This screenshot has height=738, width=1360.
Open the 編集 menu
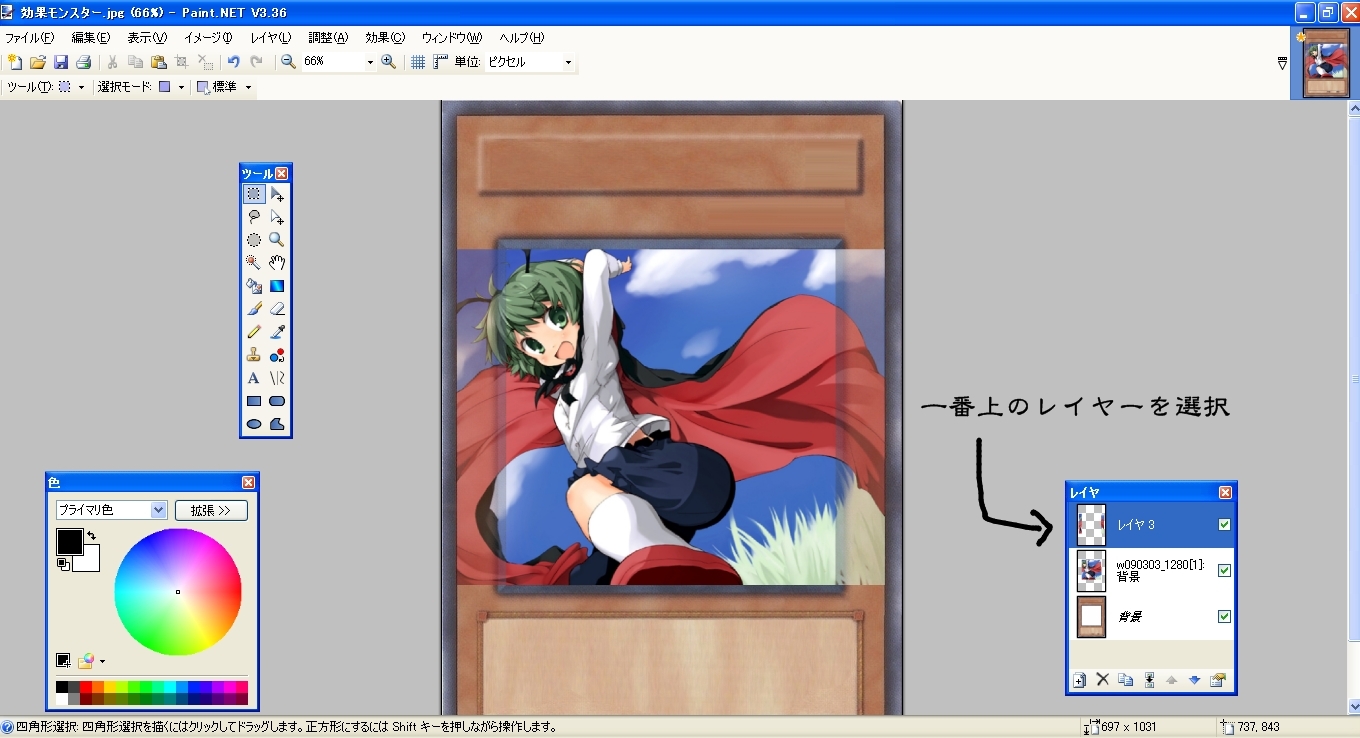(x=91, y=38)
